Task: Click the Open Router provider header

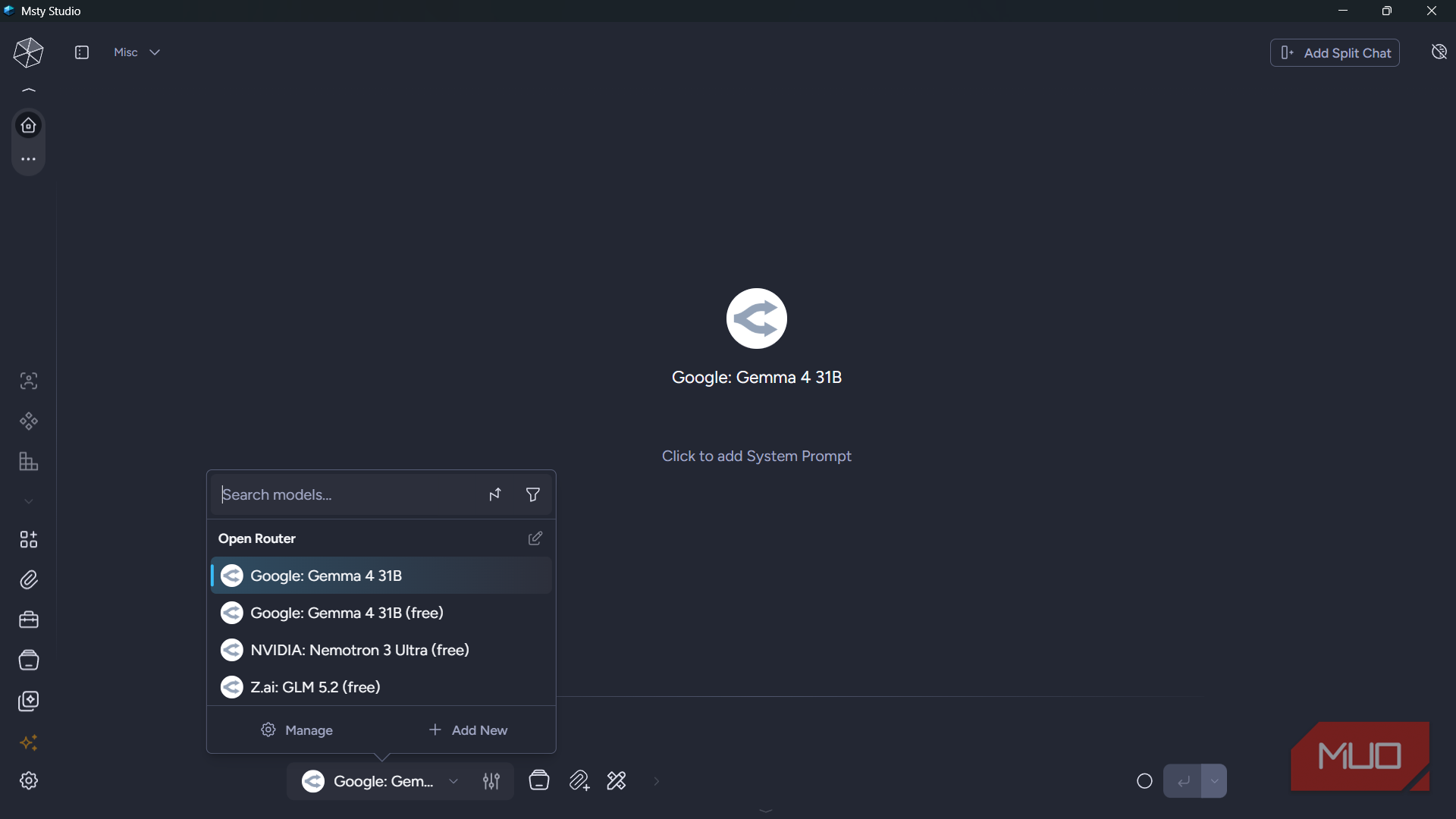Action: pos(257,538)
